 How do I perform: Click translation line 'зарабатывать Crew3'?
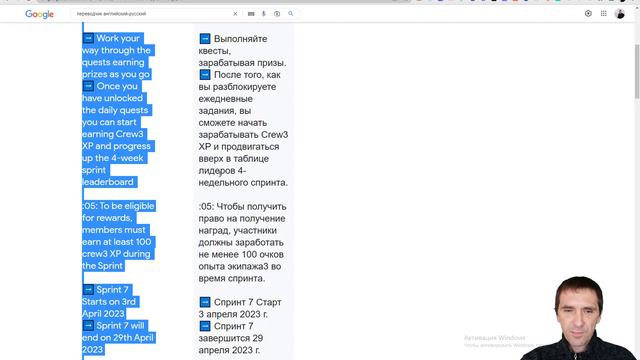point(243,135)
